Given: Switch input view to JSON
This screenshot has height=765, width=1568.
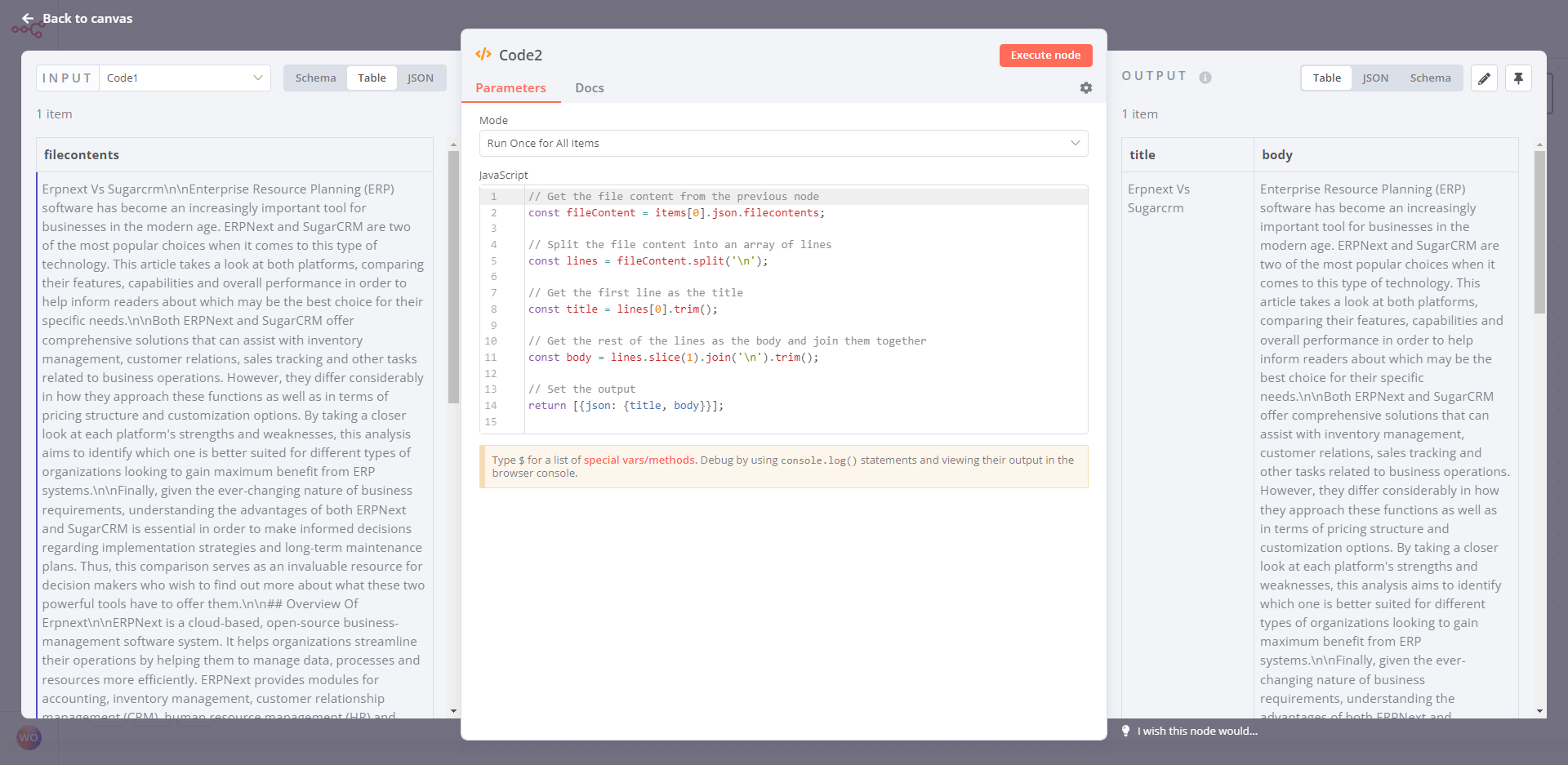Looking at the screenshot, I should [x=420, y=78].
